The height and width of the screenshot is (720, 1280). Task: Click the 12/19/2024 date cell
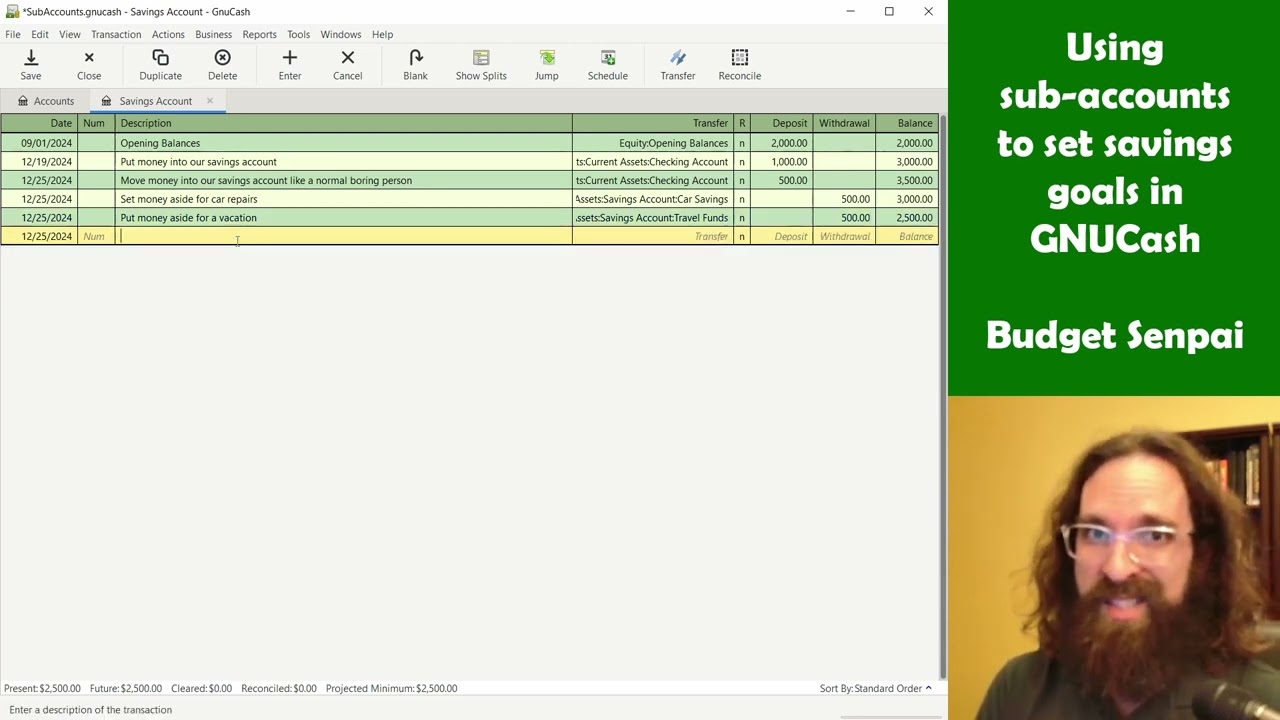pyautogui.click(x=39, y=162)
